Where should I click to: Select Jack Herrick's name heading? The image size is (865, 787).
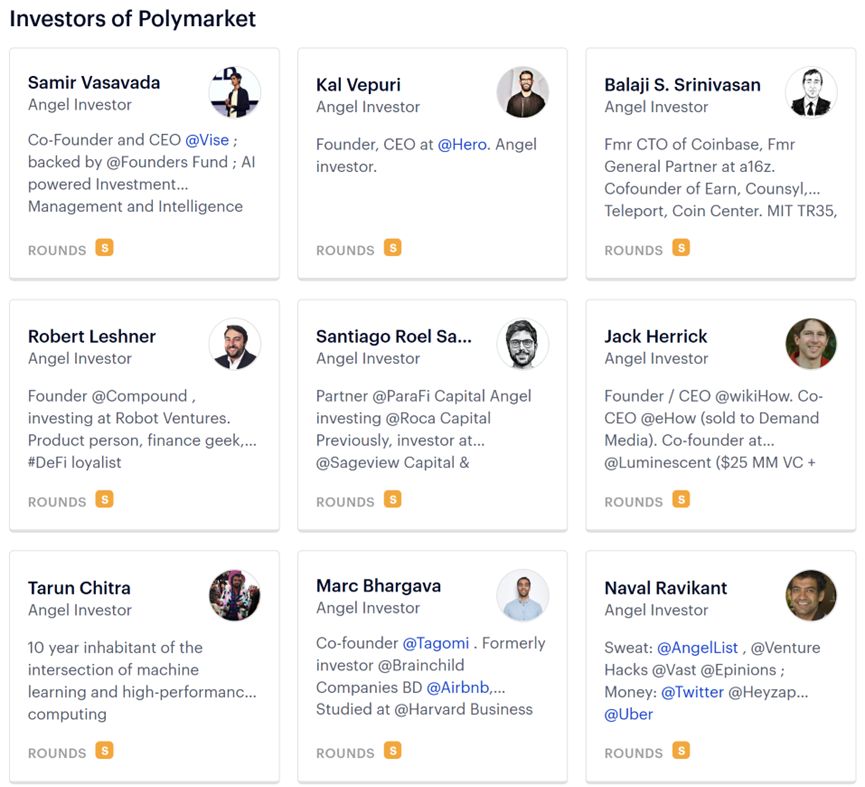(655, 336)
